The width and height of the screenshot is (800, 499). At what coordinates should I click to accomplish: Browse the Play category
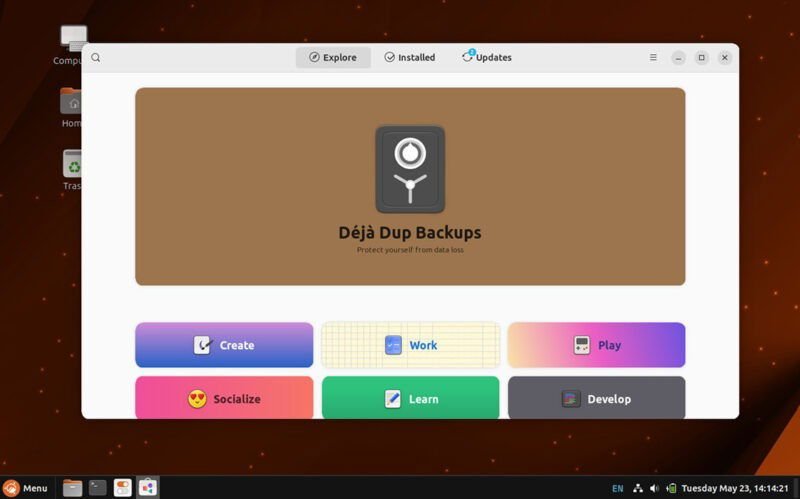[x=596, y=345]
